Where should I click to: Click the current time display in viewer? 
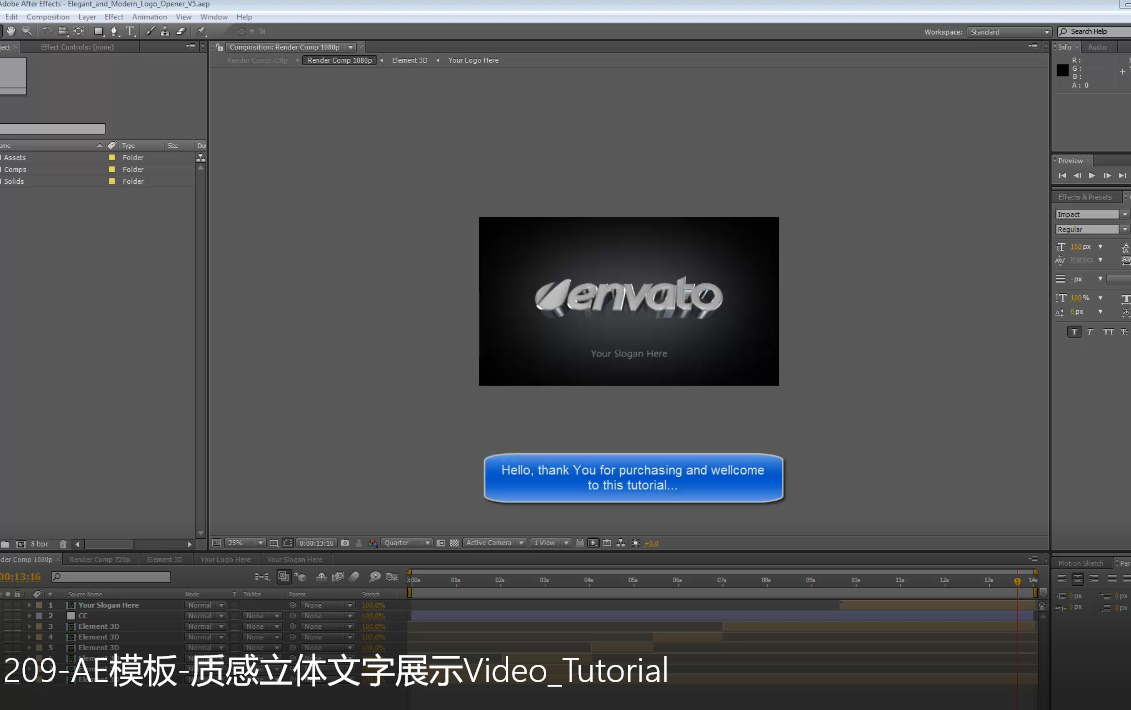click(x=317, y=543)
